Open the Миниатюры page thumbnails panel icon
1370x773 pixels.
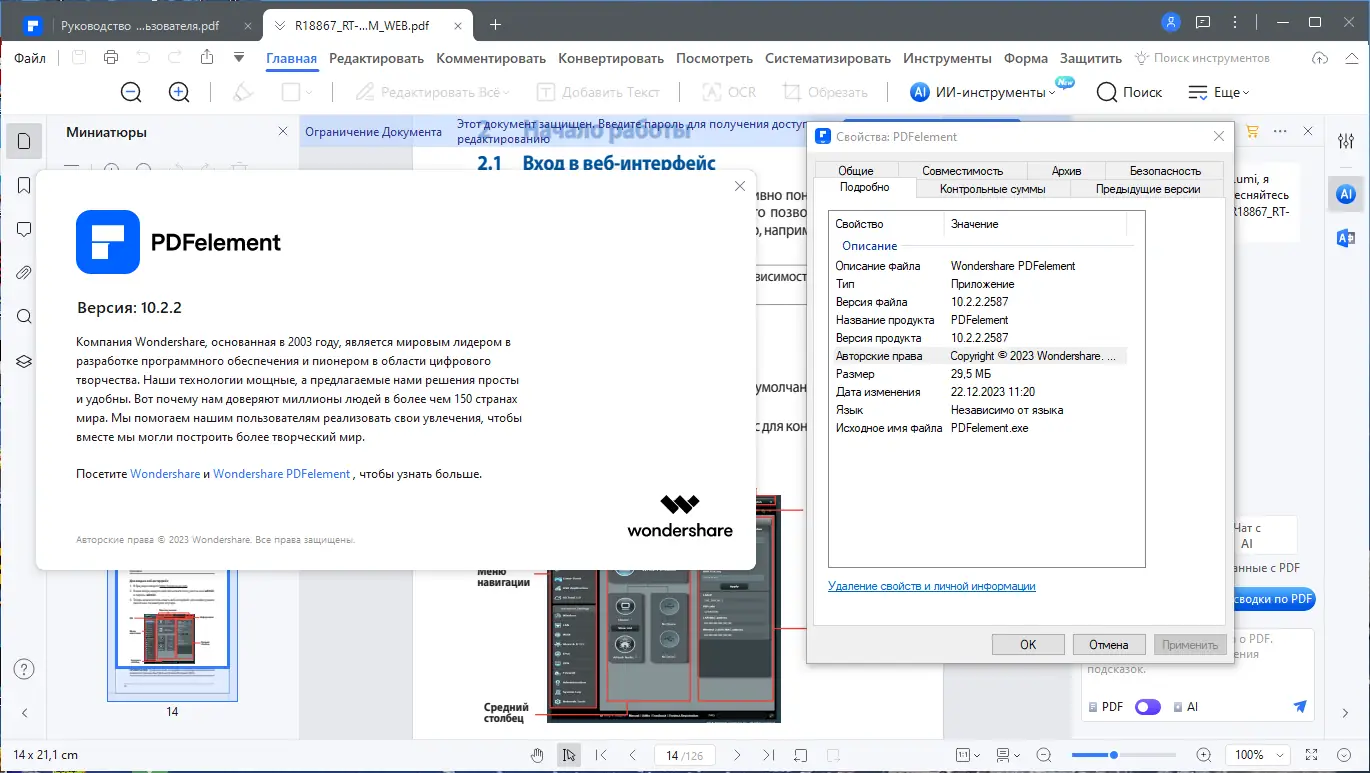[x=24, y=141]
